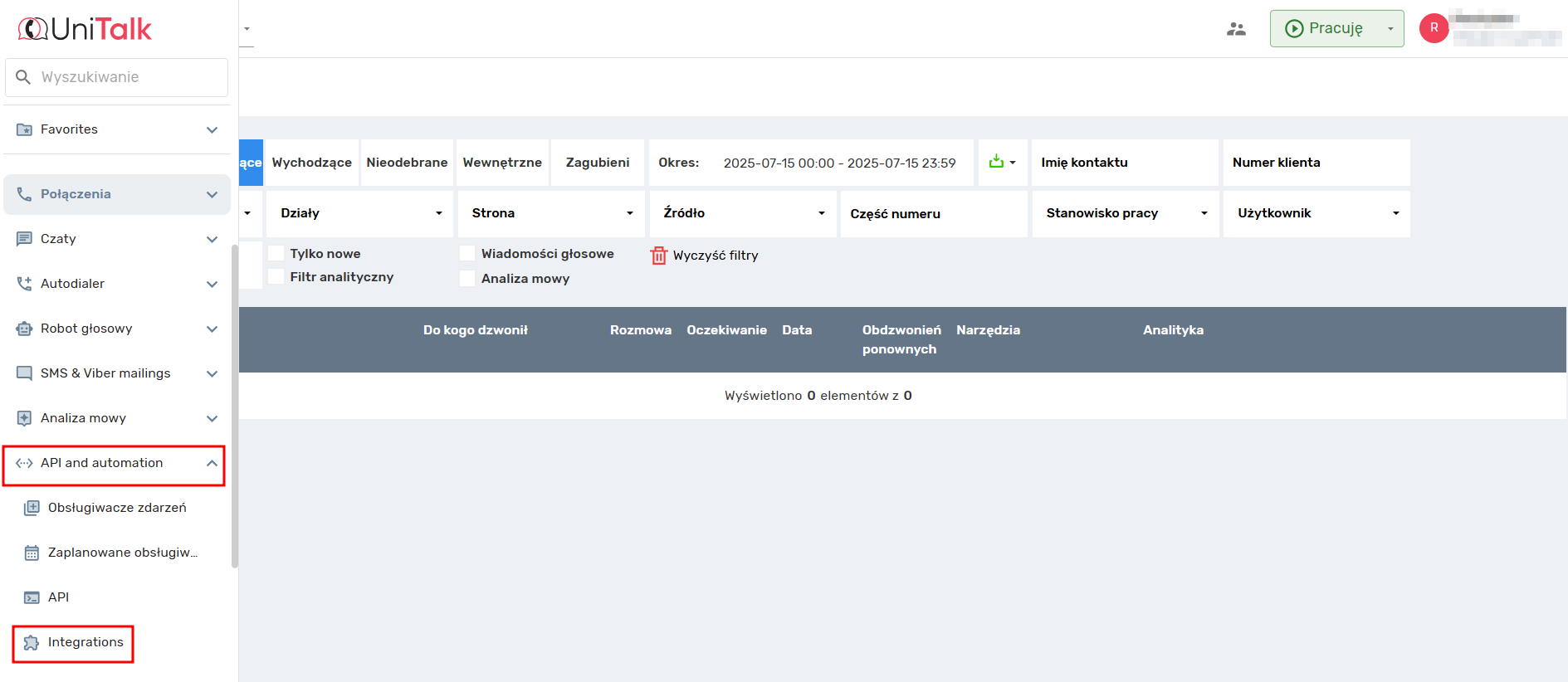Screen dimensions: 1568x682
Task: Click the users group icon in header
Action: click(1236, 29)
